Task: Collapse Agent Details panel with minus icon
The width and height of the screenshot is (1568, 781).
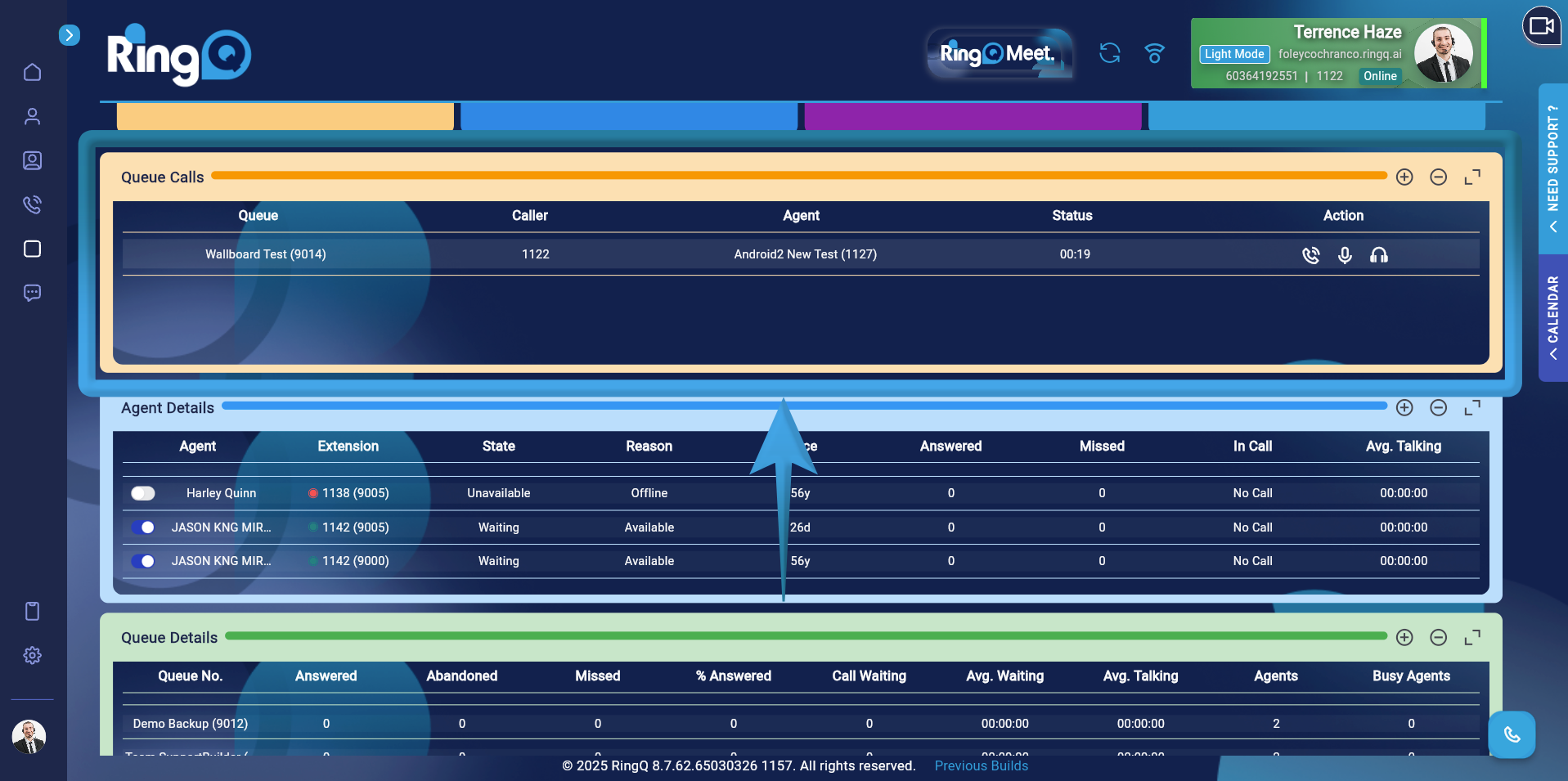Action: 1438,408
